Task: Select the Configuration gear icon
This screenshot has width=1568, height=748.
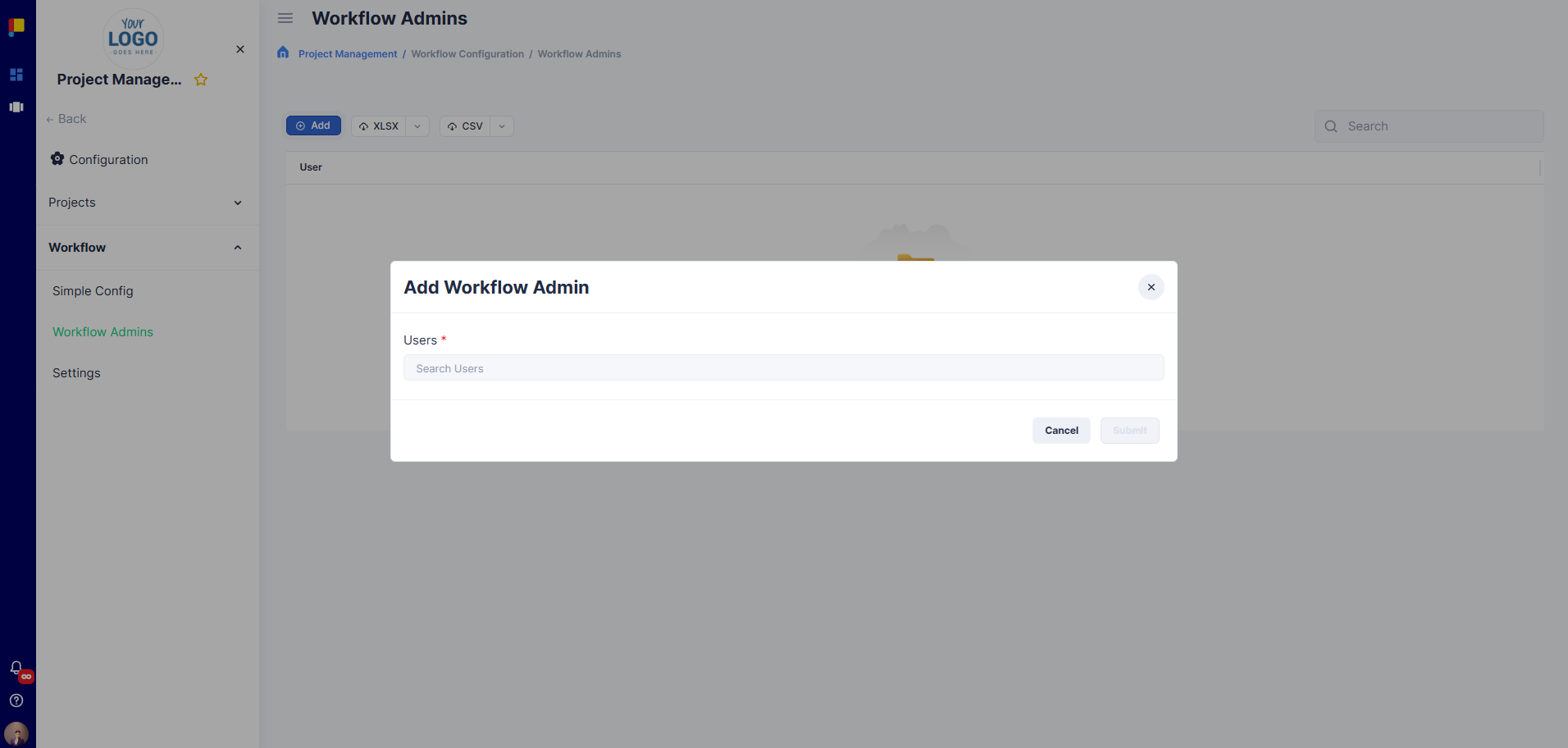Action: pos(57,158)
